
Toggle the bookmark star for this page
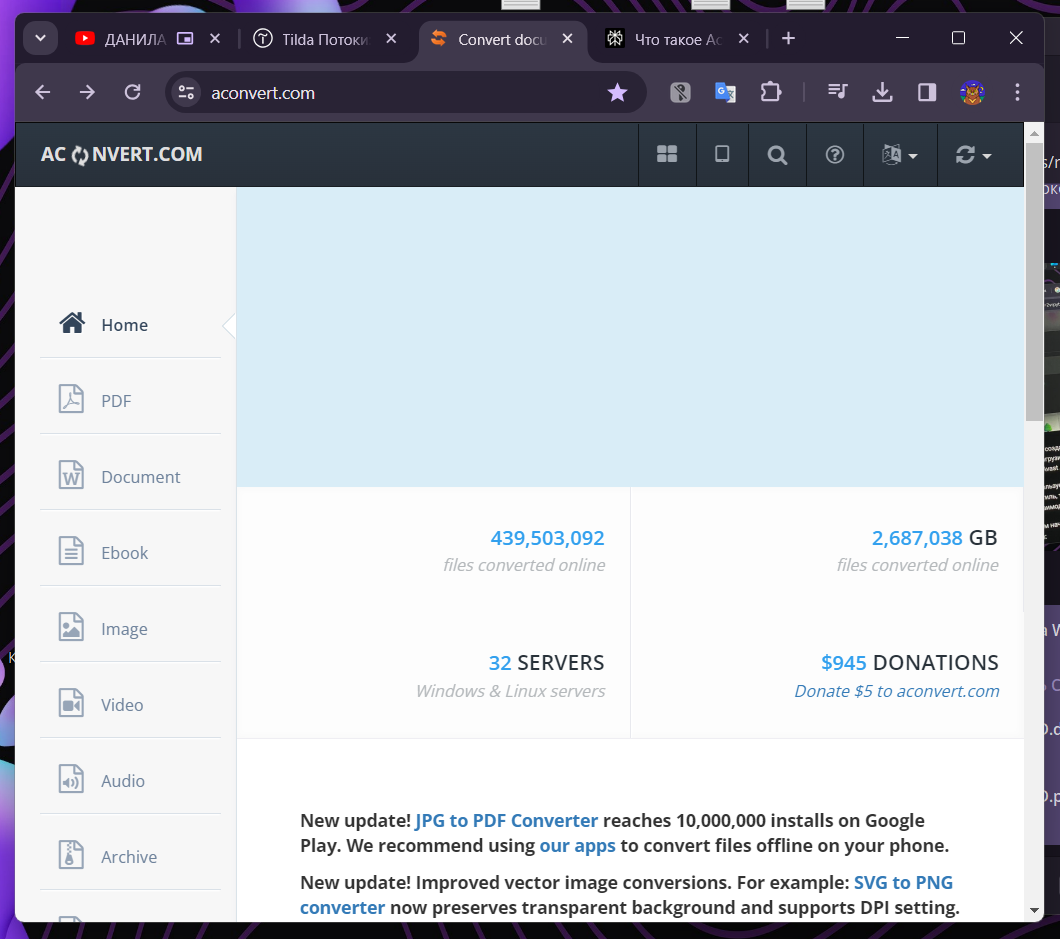point(617,93)
